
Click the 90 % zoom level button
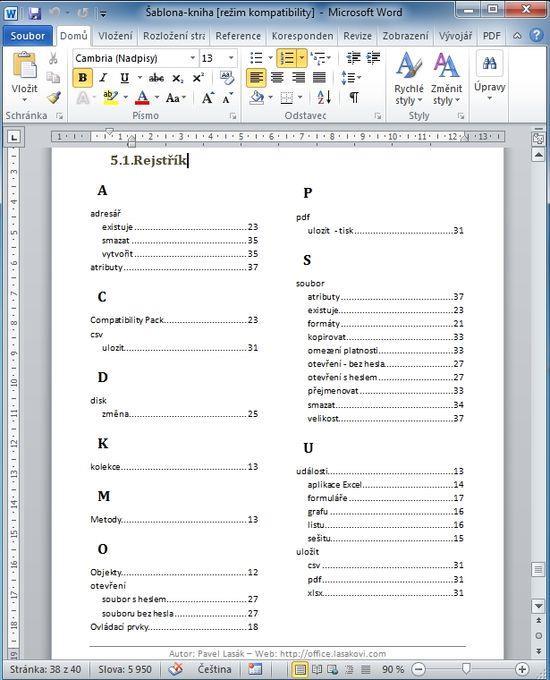click(393, 669)
